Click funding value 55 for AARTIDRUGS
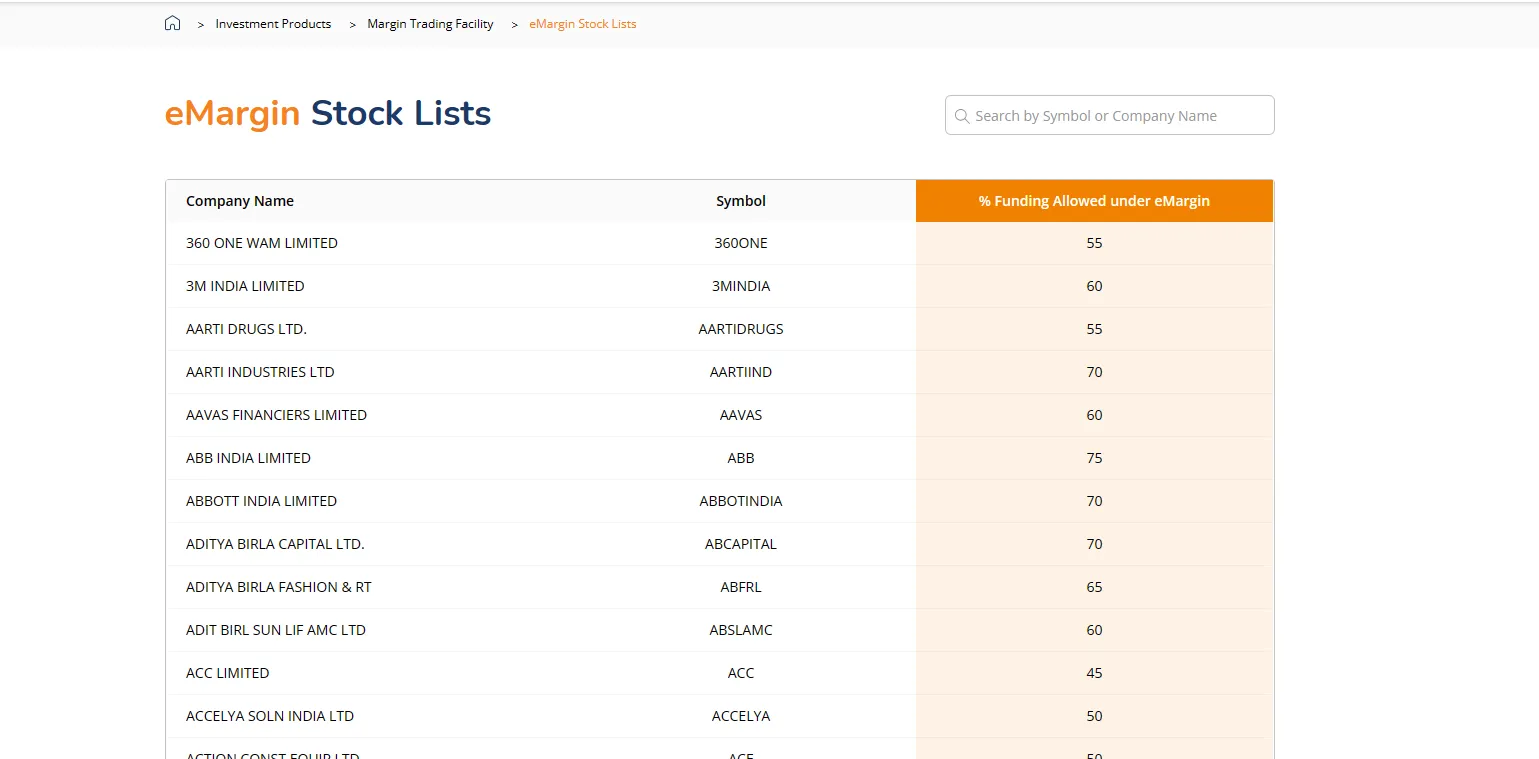 (1094, 329)
